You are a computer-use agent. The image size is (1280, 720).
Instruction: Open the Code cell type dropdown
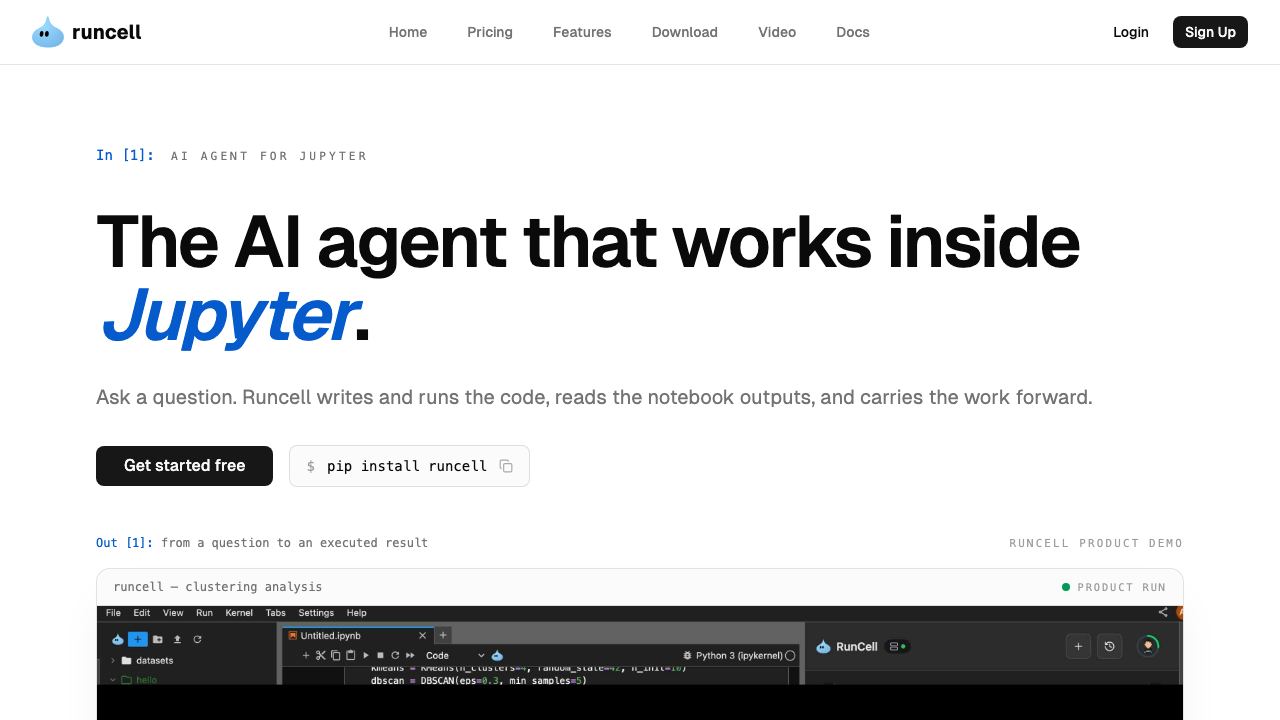click(456, 655)
